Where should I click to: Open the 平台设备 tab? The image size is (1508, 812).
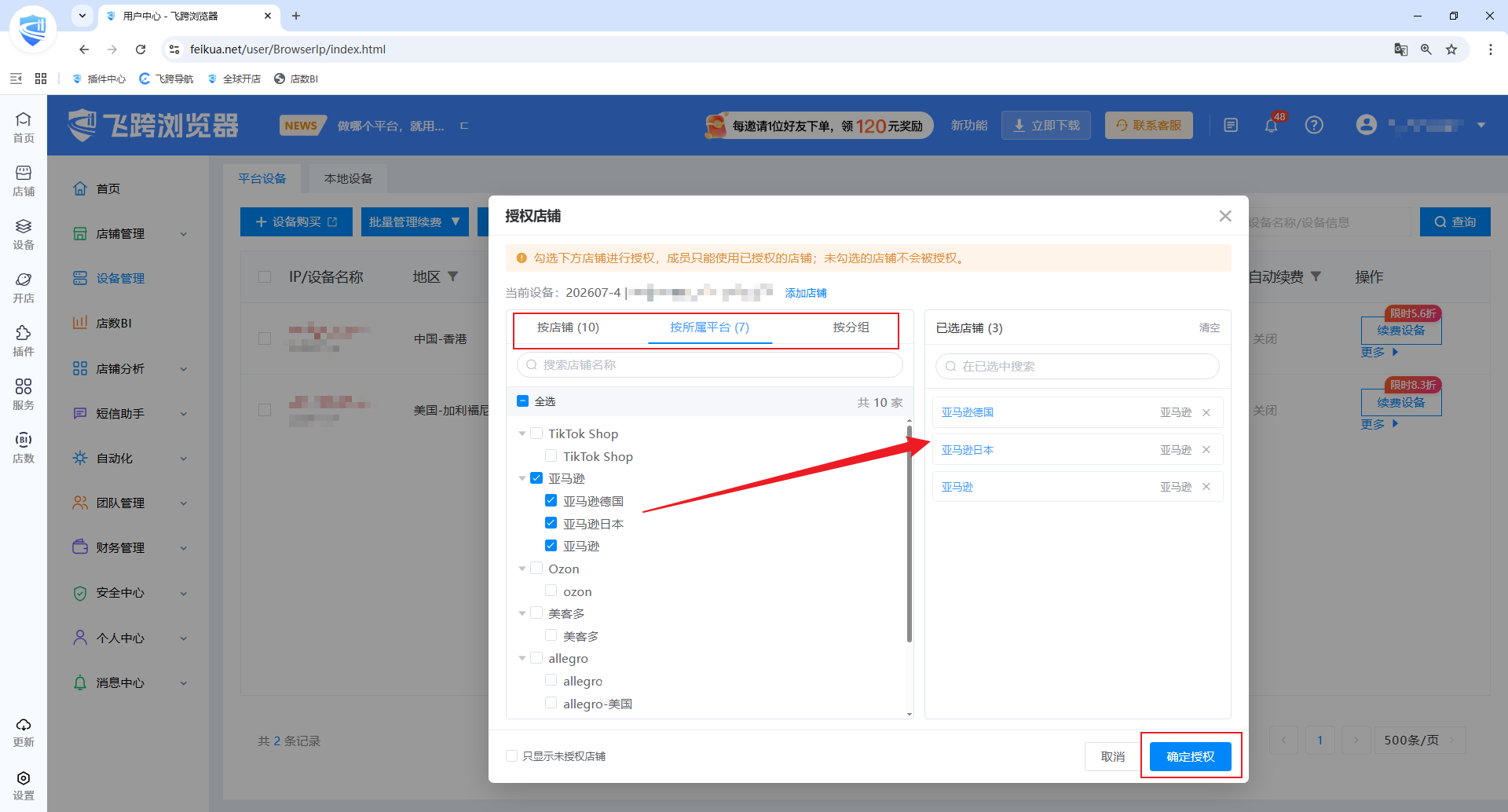coord(262,179)
